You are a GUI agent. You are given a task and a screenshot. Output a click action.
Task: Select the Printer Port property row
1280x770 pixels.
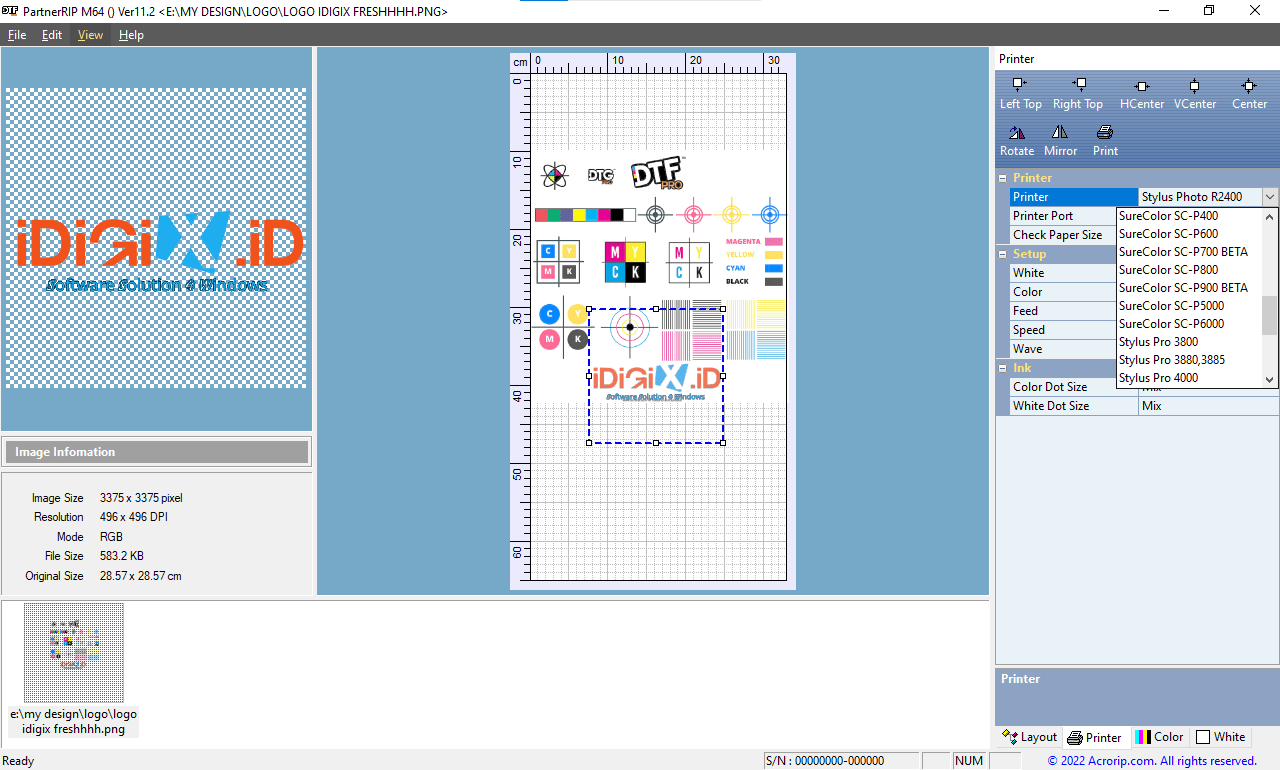coord(1063,216)
